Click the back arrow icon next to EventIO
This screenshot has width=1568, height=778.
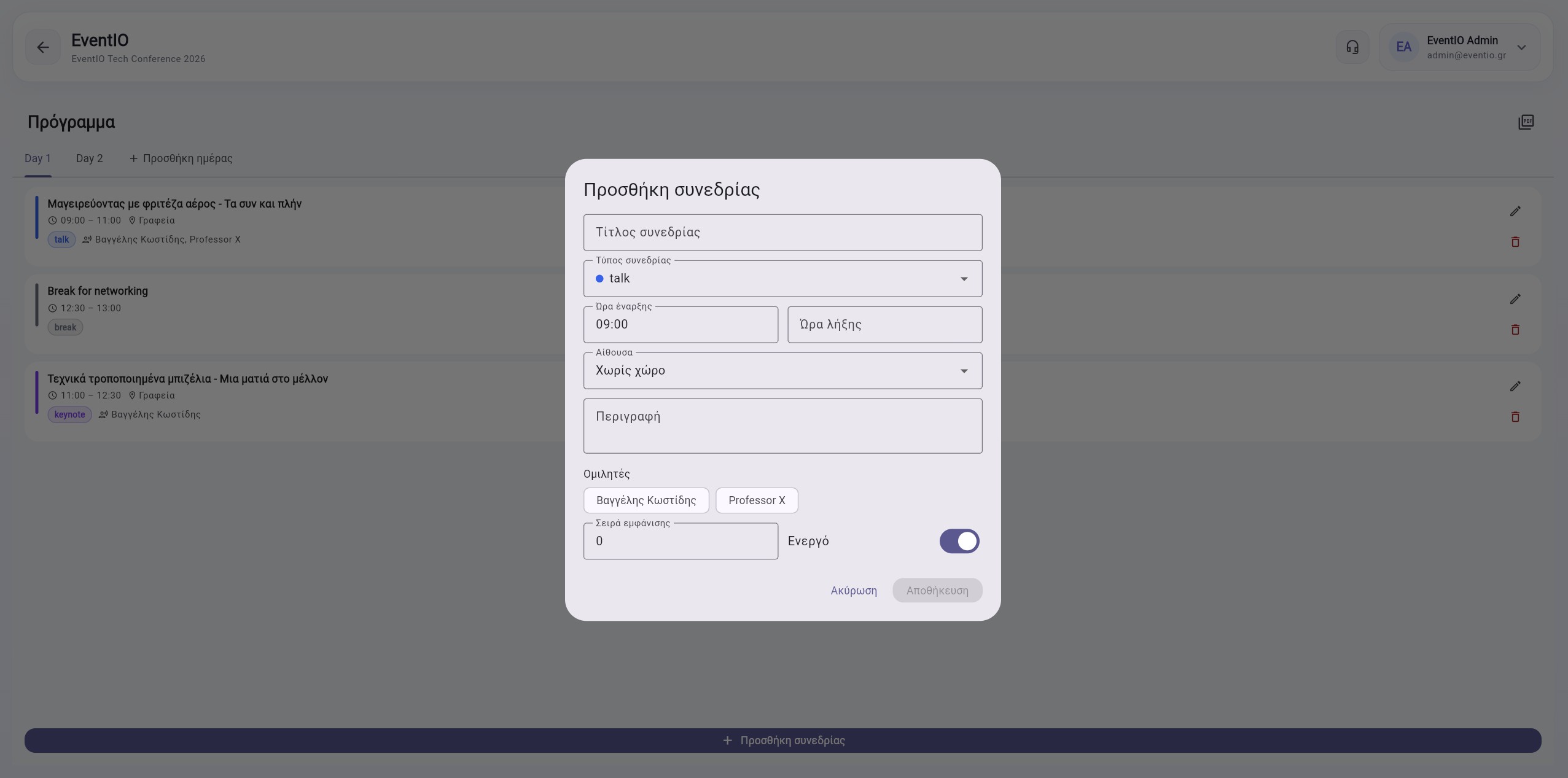pos(42,47)
